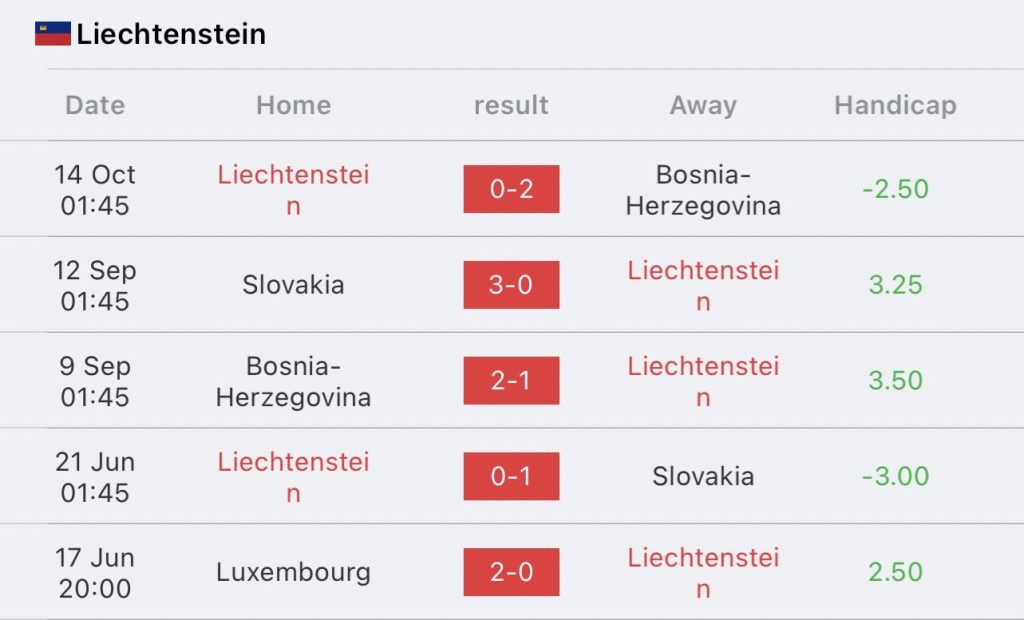Click Bosnia-Herzegovina in the 14 Oct match

coord(703,189)
